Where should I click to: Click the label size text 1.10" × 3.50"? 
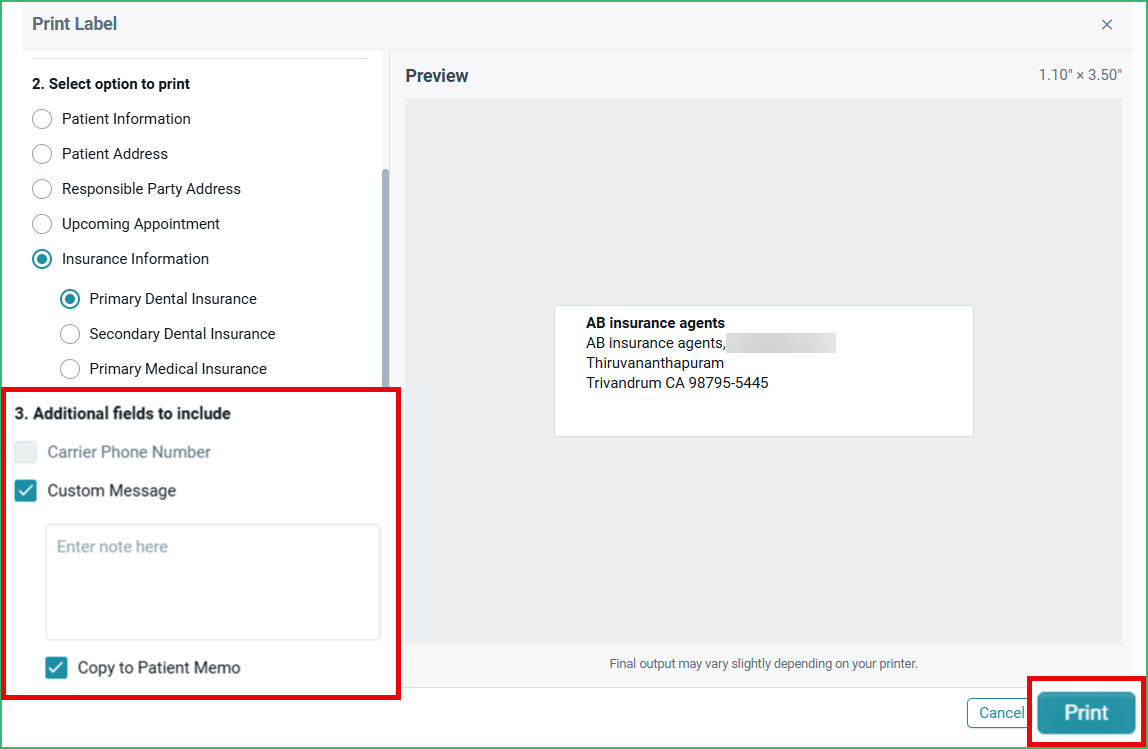[1080, 75]
